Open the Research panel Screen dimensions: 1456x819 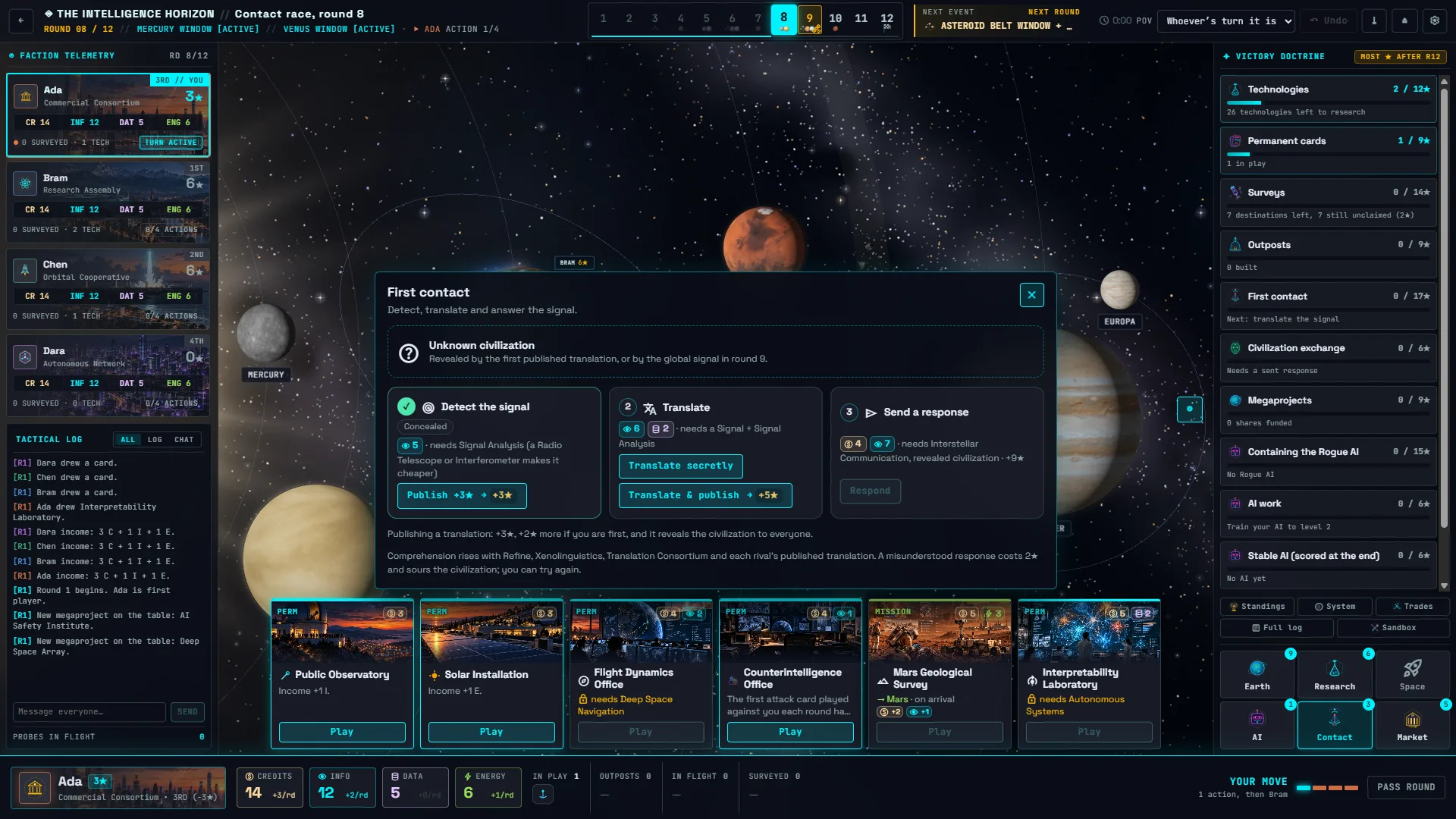(1334, 673)
